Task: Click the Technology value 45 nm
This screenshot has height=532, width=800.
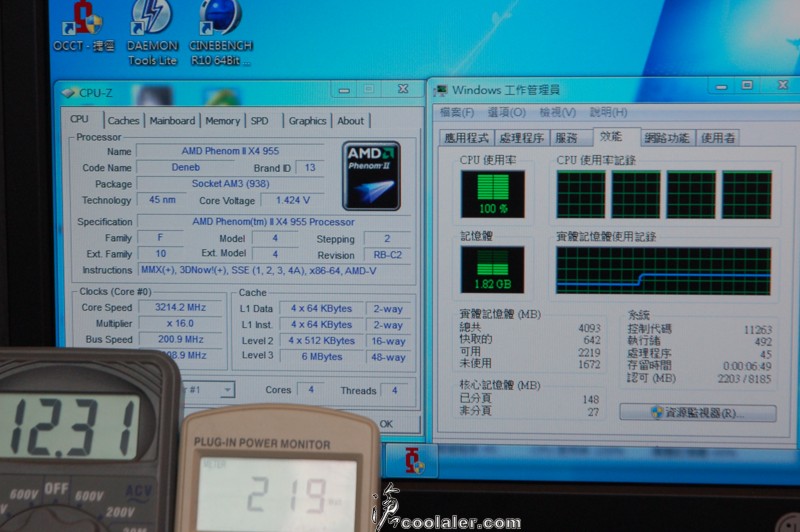Action: 162,200
